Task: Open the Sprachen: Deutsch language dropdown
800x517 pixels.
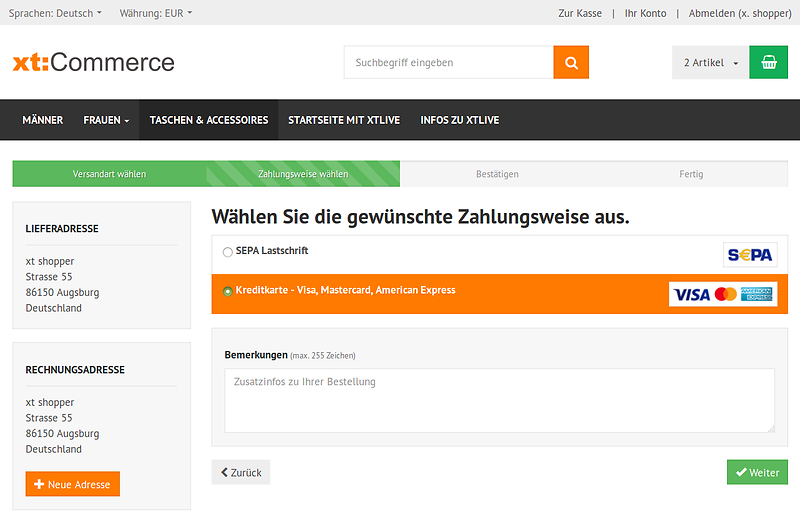Action: 55,13
